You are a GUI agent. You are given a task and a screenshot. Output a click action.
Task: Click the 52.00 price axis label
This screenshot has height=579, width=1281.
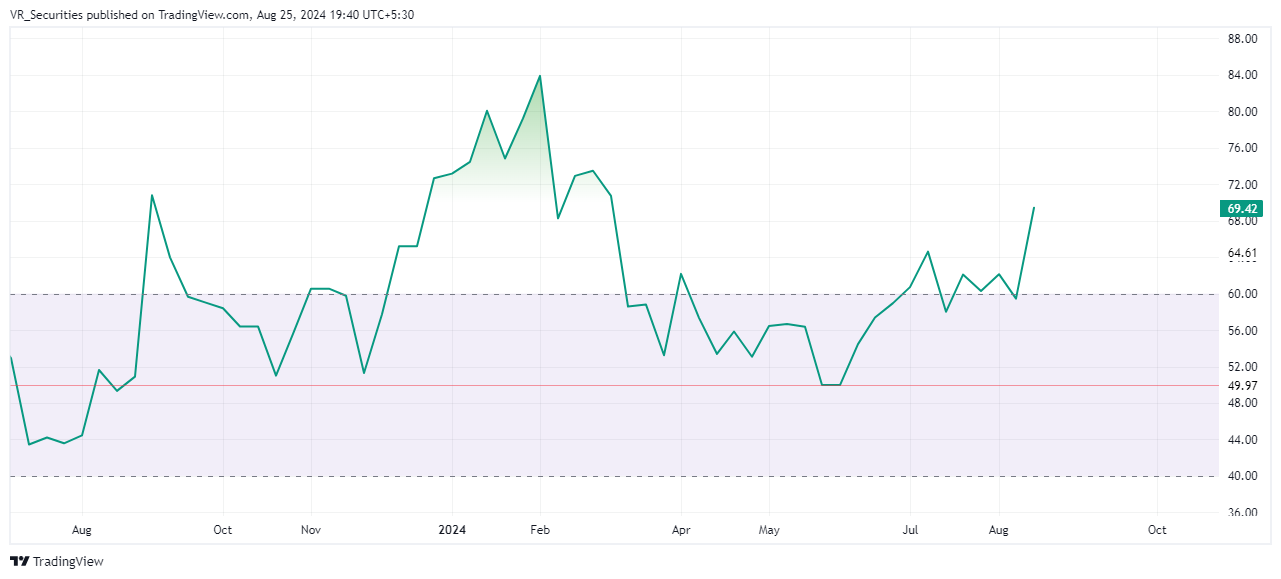pyautogui.click(x=1242, y=367)
